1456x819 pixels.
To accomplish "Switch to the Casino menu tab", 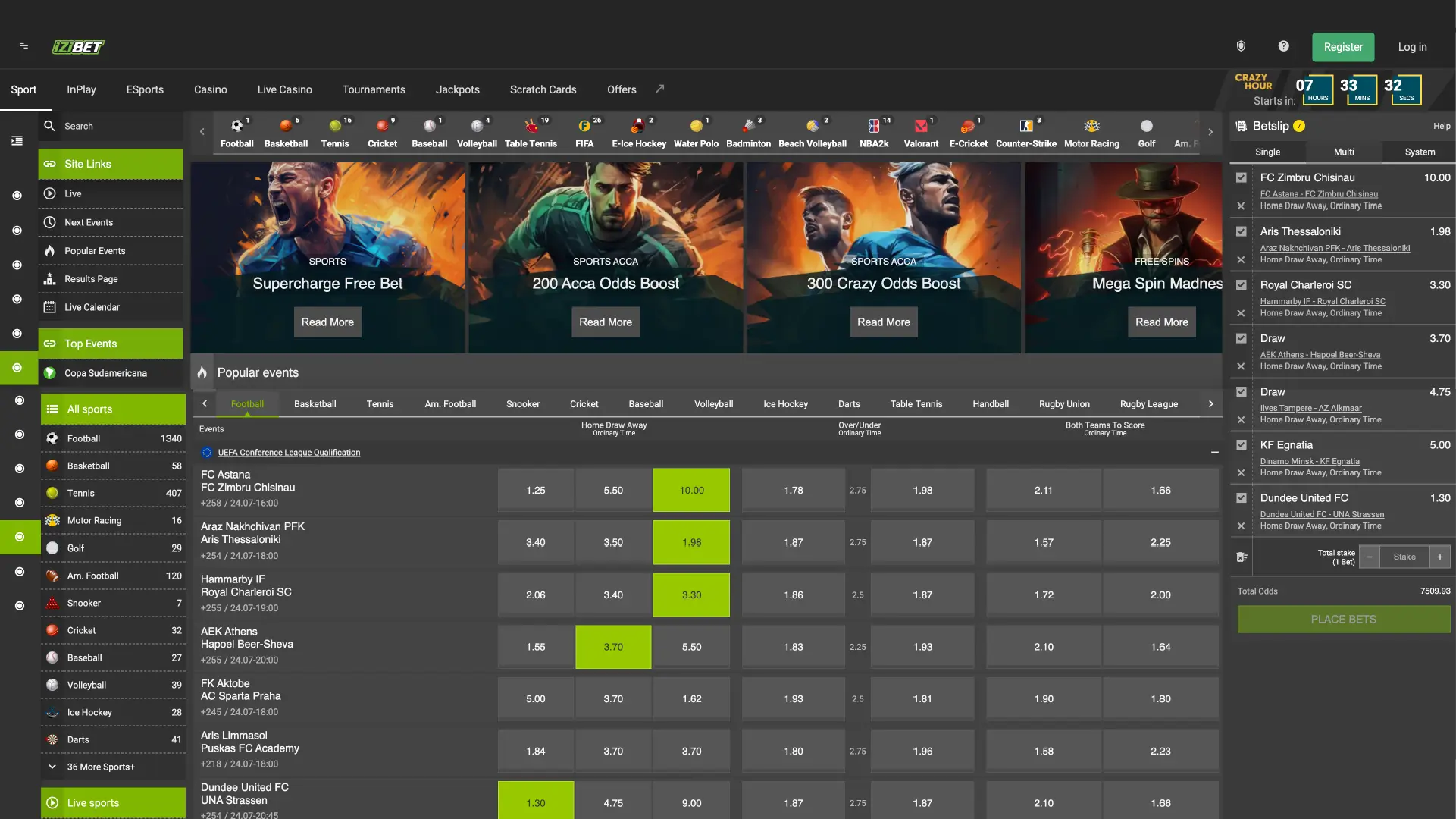I will point(210,89).
